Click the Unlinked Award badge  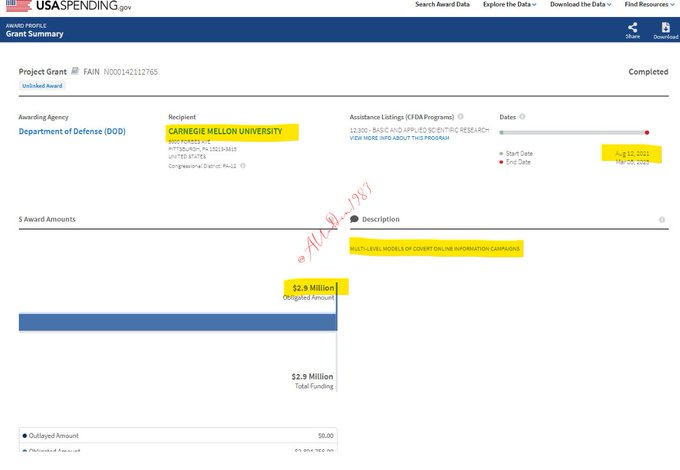[41, 86]
